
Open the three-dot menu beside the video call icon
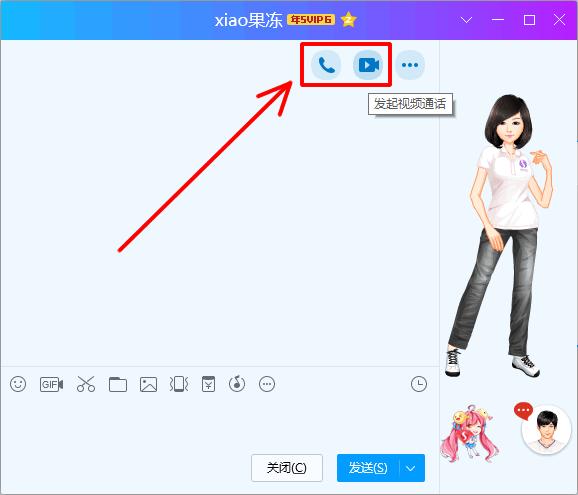point(410,65)
